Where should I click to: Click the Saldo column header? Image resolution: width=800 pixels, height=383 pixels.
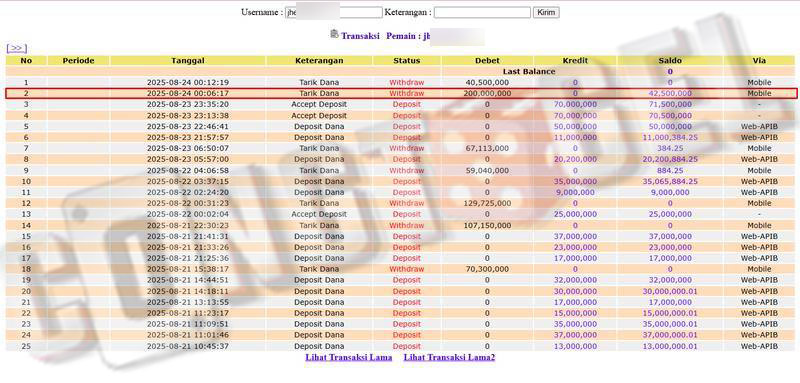(x=670, y=61)
